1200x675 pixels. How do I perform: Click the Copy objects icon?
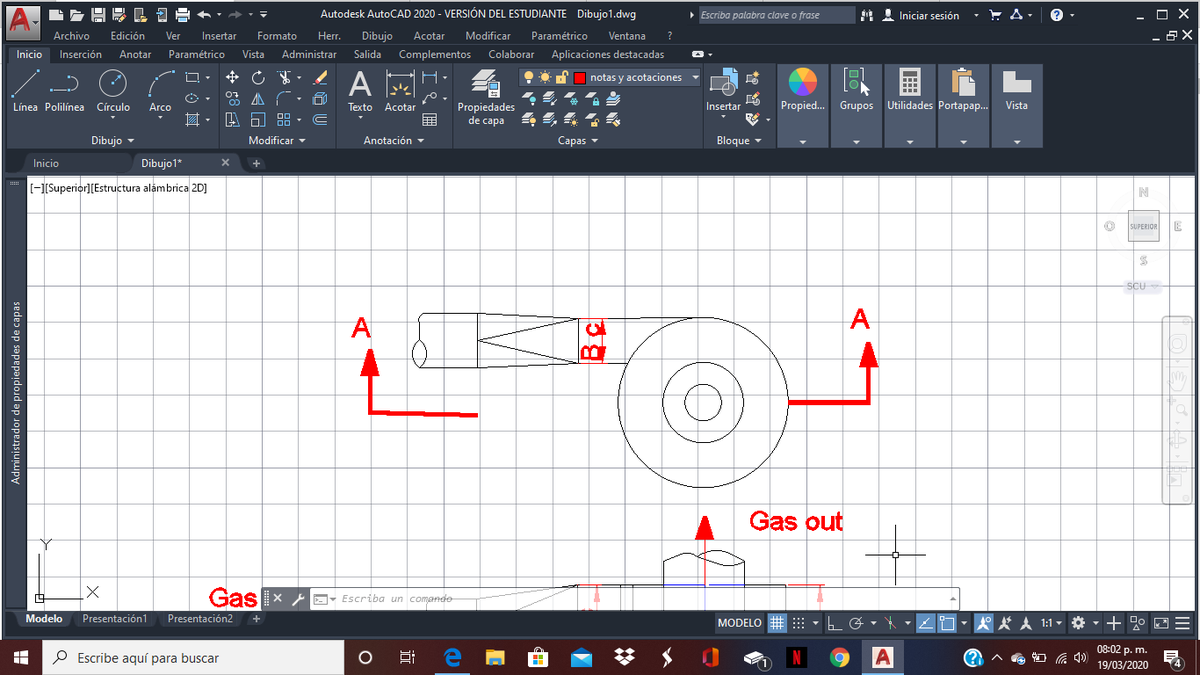pyautogui.click(x=232, y=98)
